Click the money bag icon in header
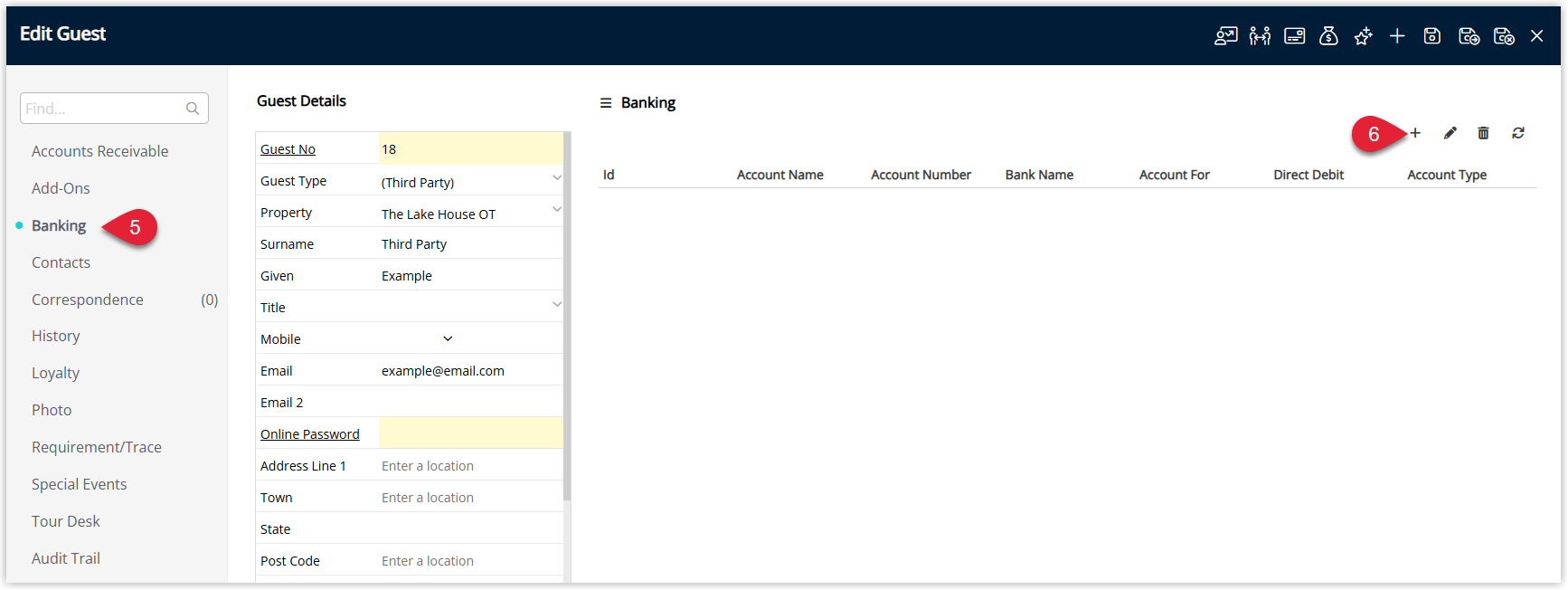The image size is (1568, 590). coord(1328,36)
